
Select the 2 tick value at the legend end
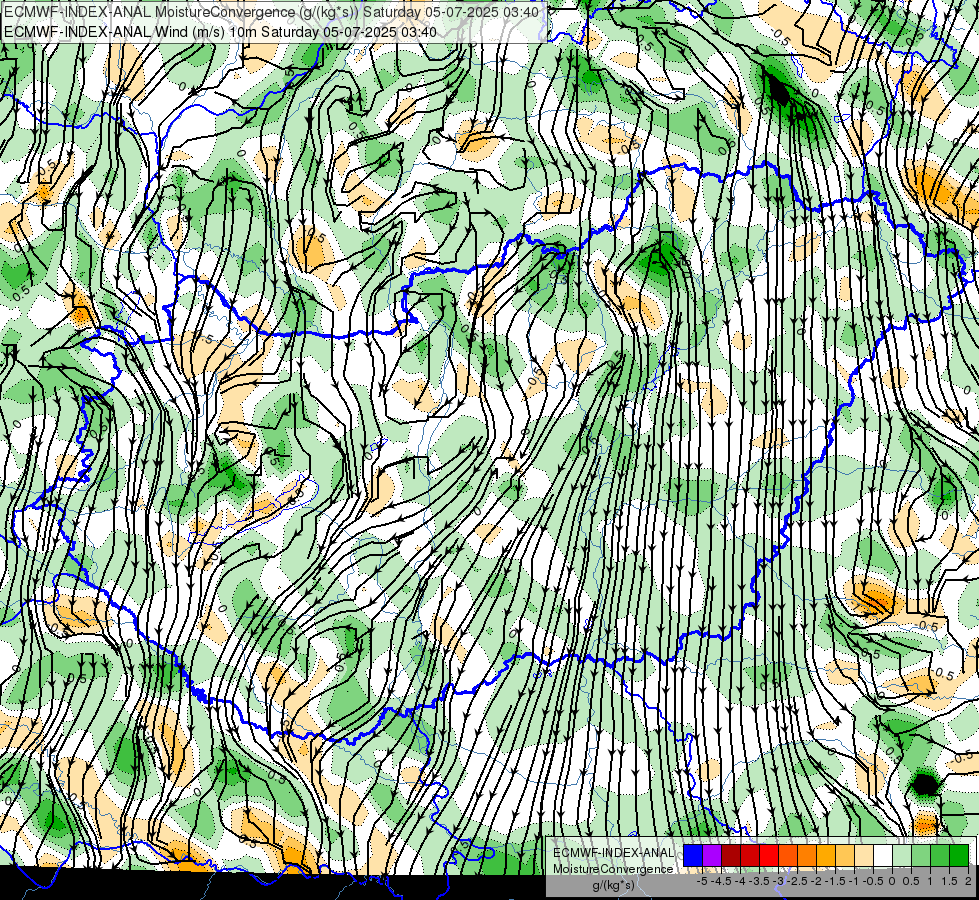point(968,881)
